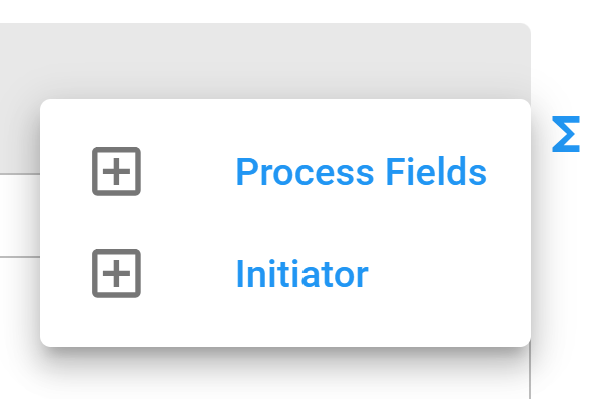Select the Initiator link
The image size is (603, 399).
click(302, 274)
